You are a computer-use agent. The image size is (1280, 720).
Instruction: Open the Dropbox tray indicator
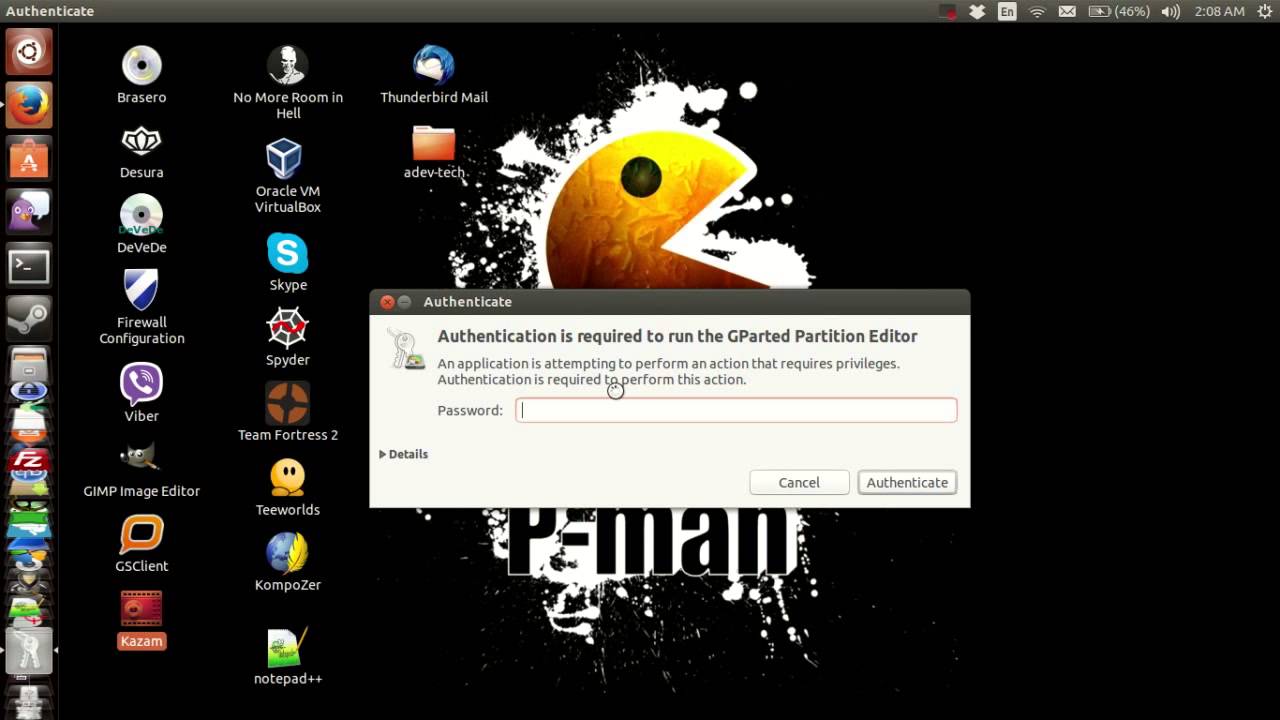point(978,12)
